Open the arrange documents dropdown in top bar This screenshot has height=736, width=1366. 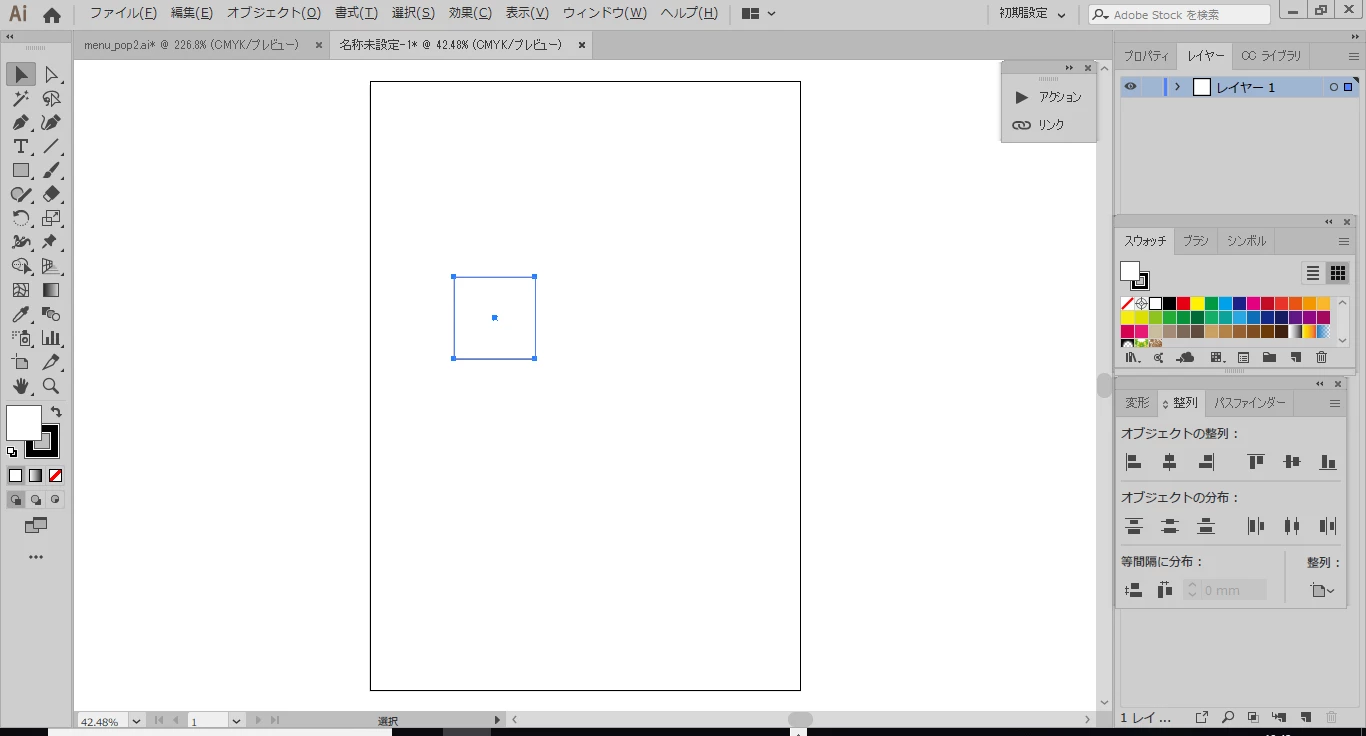[x=760, y=14]
